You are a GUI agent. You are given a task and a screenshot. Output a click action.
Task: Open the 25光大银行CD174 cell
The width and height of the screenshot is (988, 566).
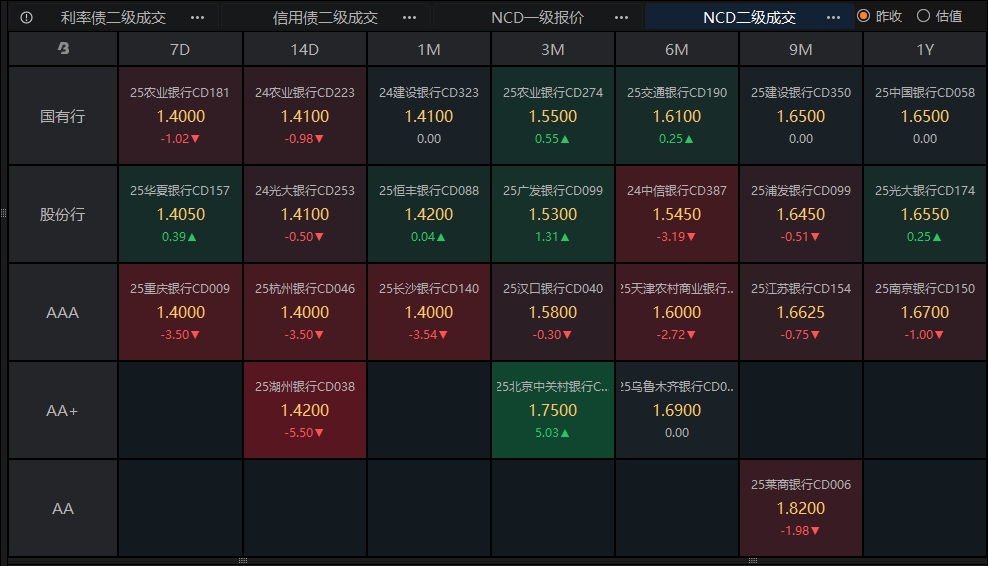click(925, 214)
